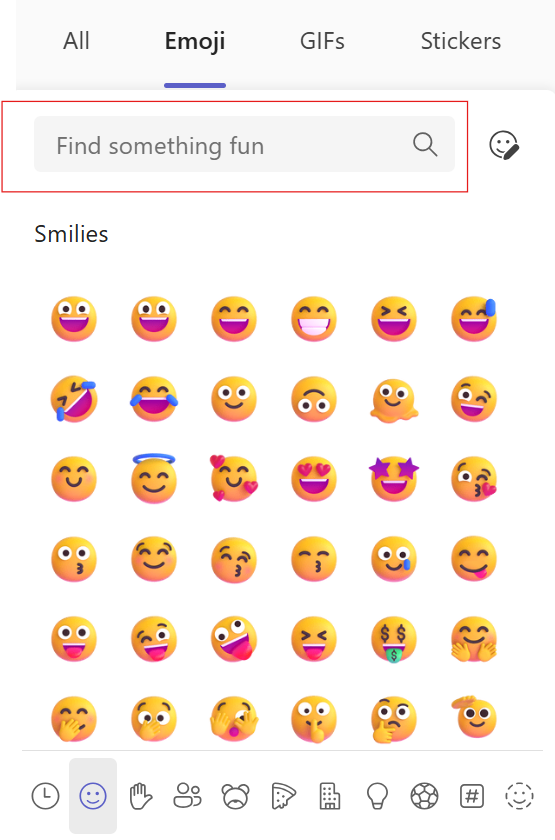Switch to the All tab

click(x=76, y=41)
